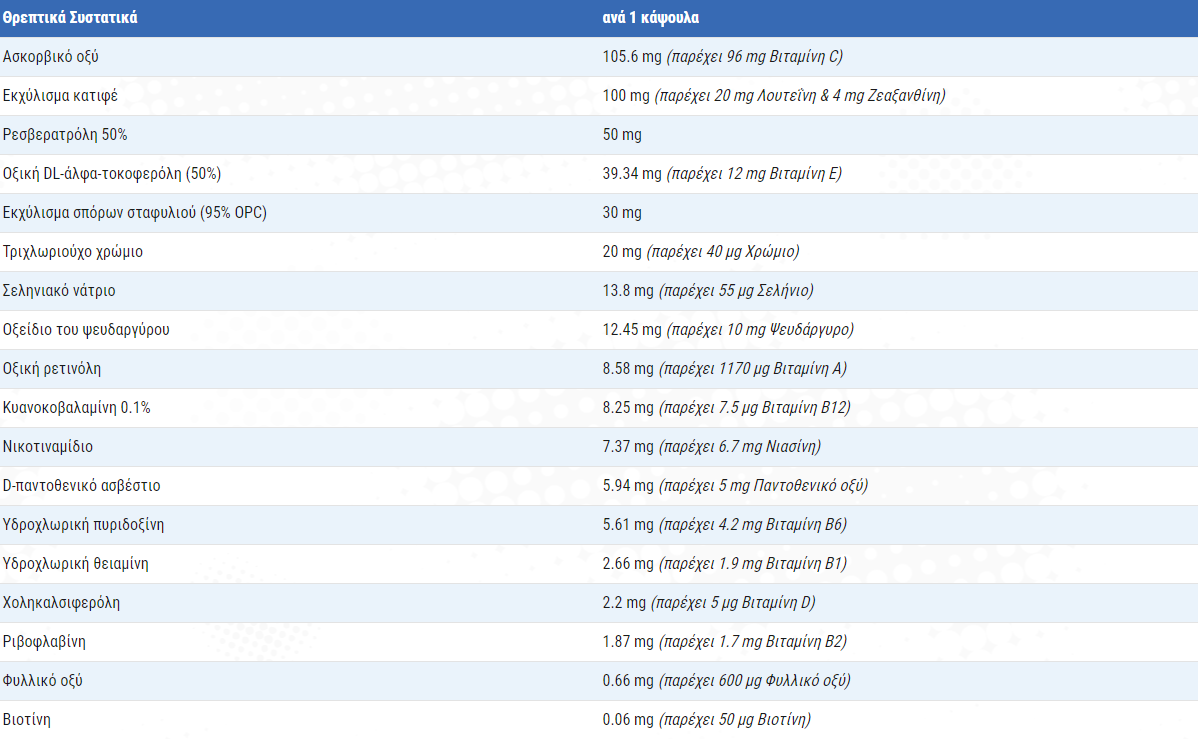Select the 8.58 mg Βιταμίνη A amount
Viewport: 1198px width, 739px height.
(724, 368)
